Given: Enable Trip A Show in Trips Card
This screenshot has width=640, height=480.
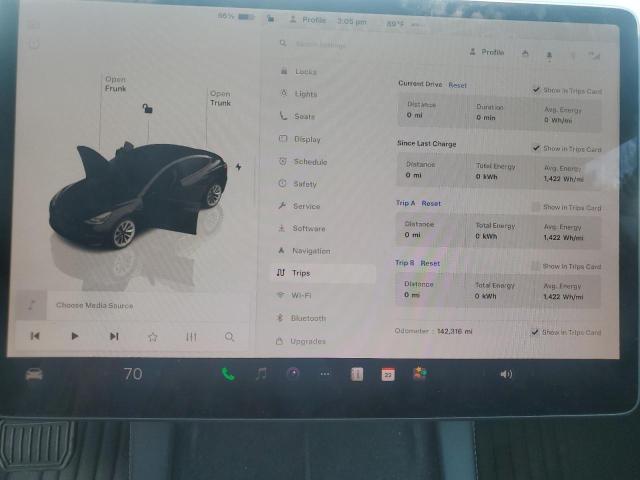Looking at the screenshot, I should 537,208.
